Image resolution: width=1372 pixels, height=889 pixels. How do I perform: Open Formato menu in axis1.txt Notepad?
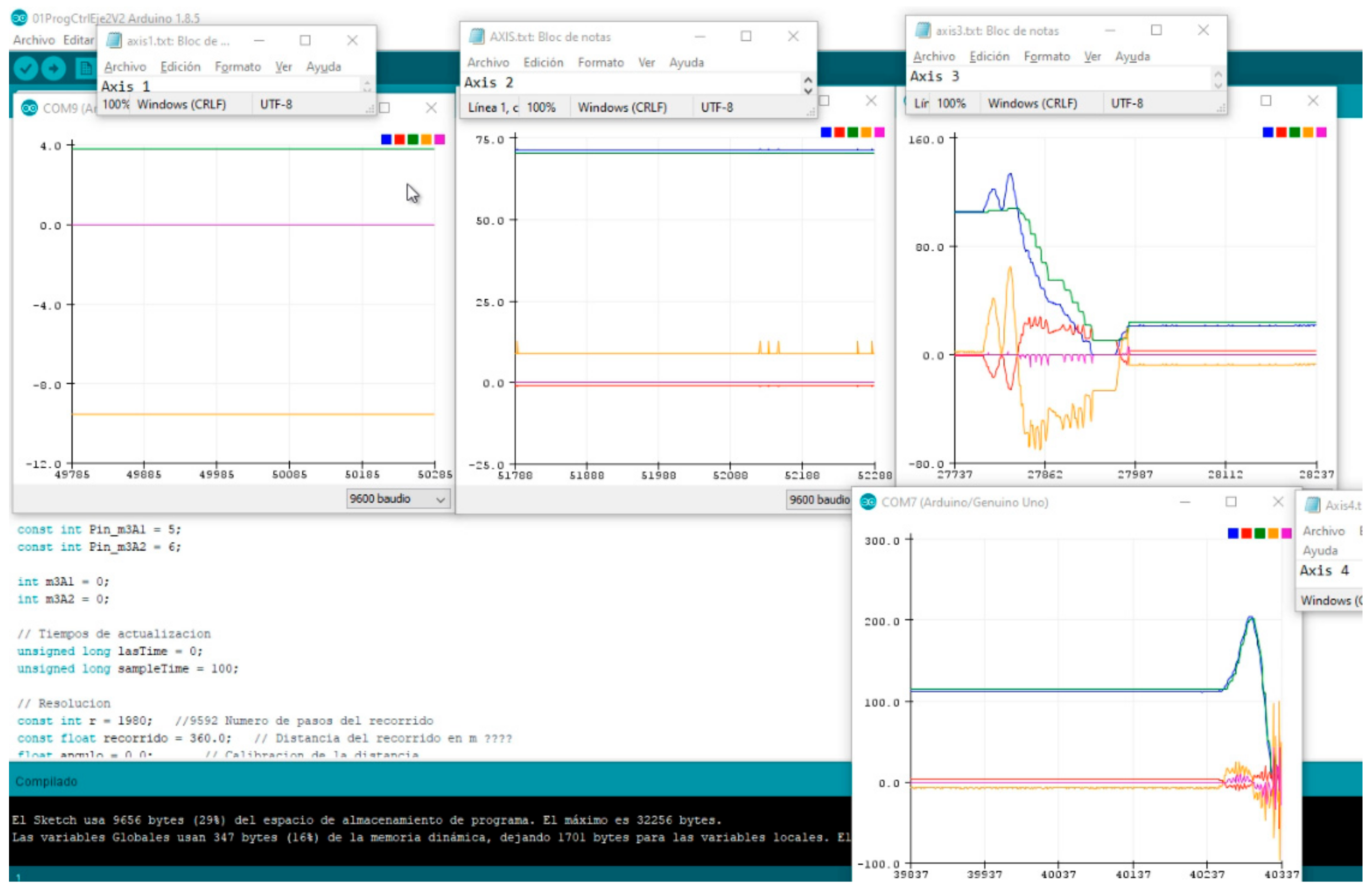point(238,67)
